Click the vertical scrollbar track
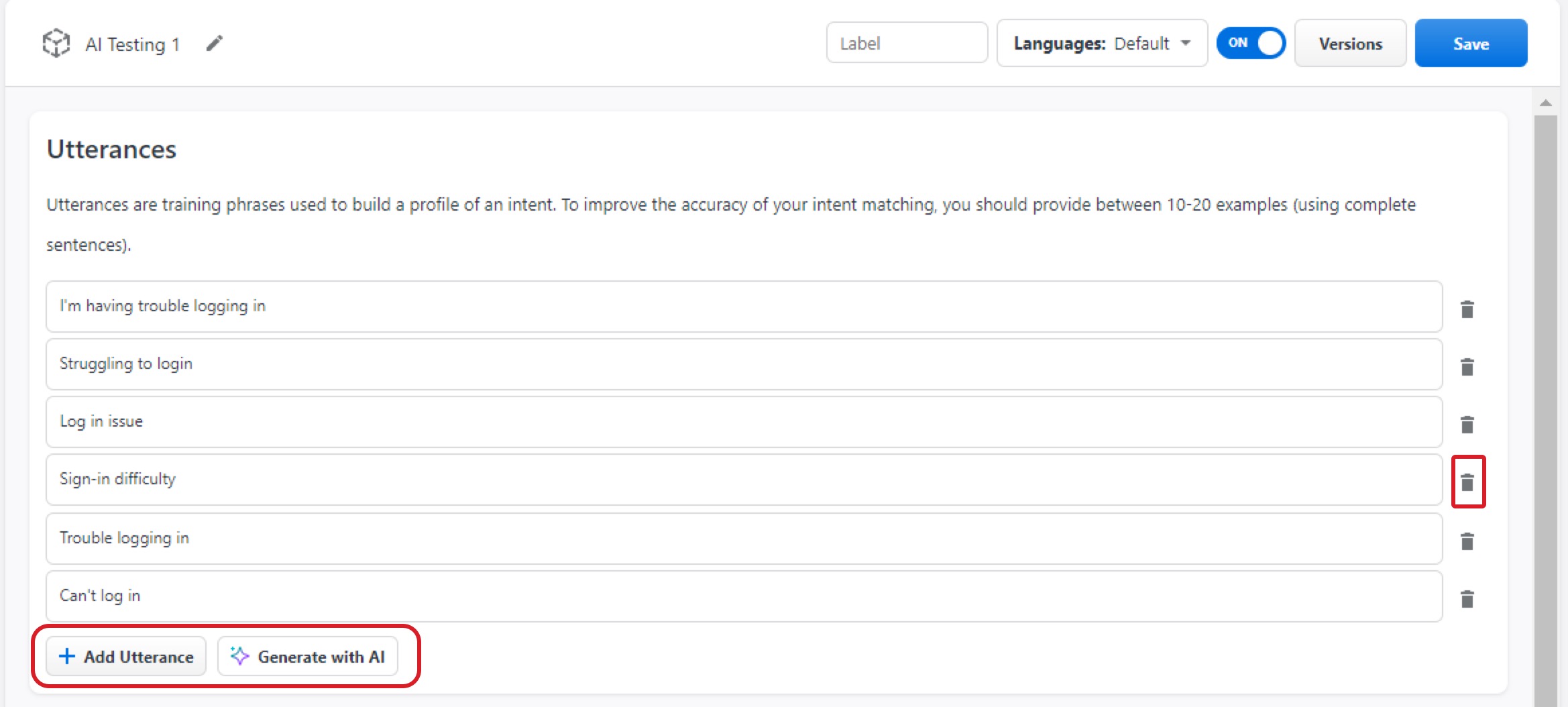The width and height of the screenshot is (1568, 707). coord(1545,402)
